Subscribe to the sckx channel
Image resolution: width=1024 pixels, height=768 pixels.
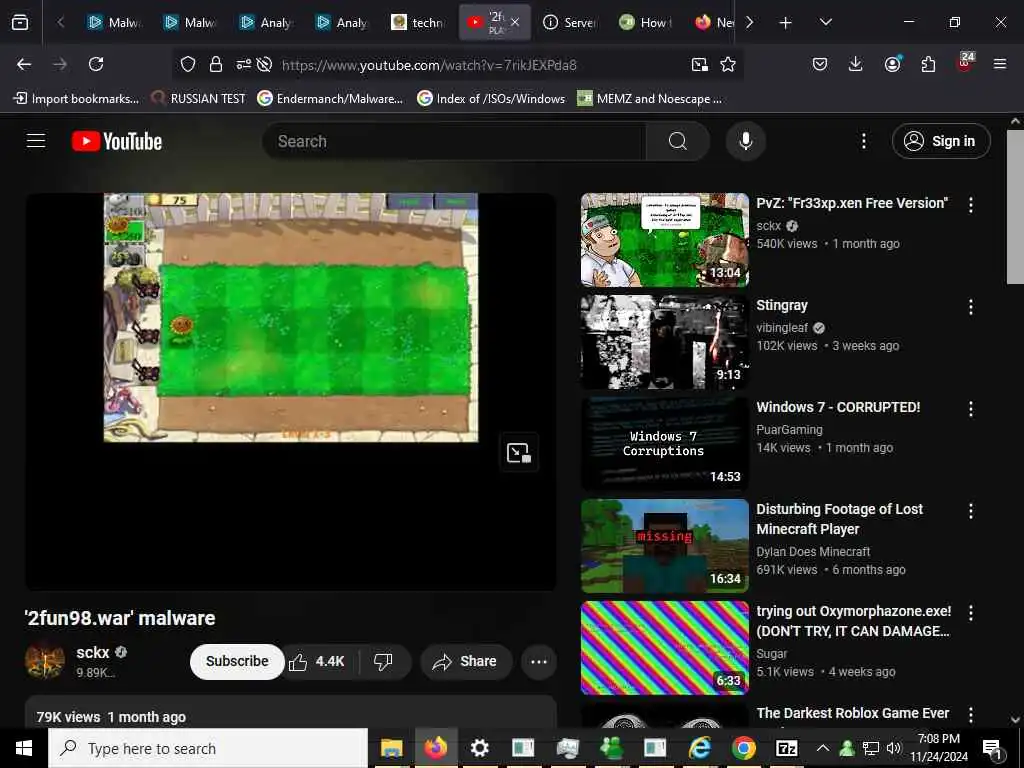(x=237, y=661)
